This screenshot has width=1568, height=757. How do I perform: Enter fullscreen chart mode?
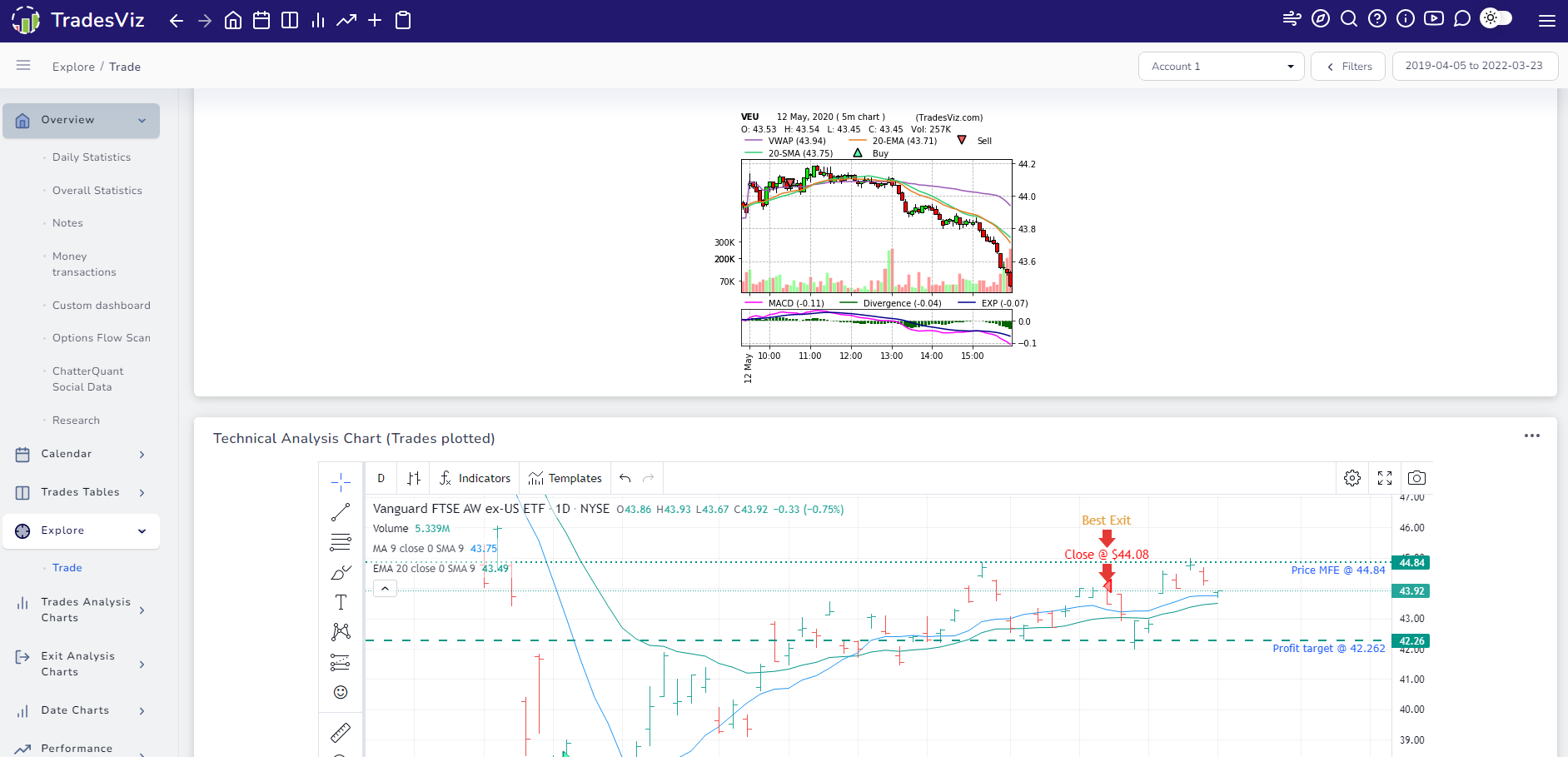[x=1385, y=478]
